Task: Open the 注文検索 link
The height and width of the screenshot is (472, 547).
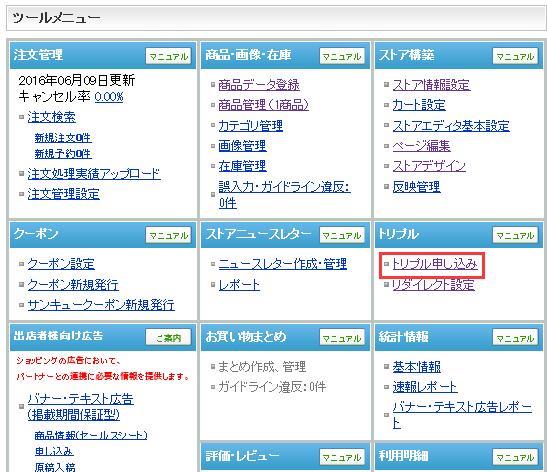Action: (x=51, y=117)
